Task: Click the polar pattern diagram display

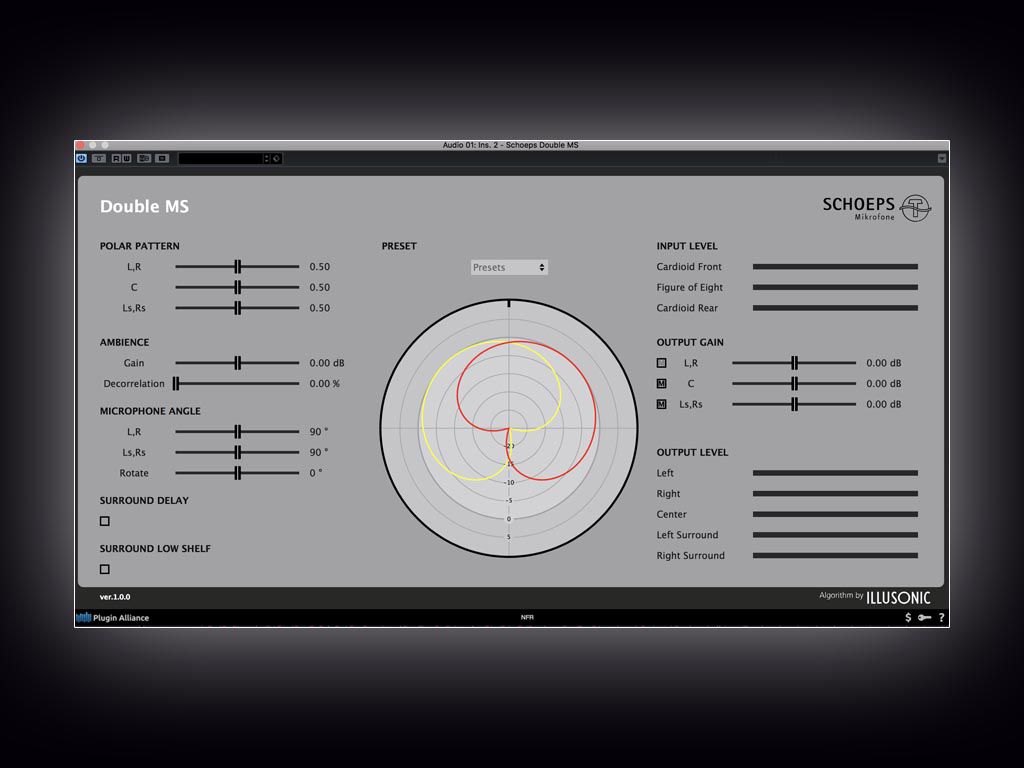Action: point(509,428)
